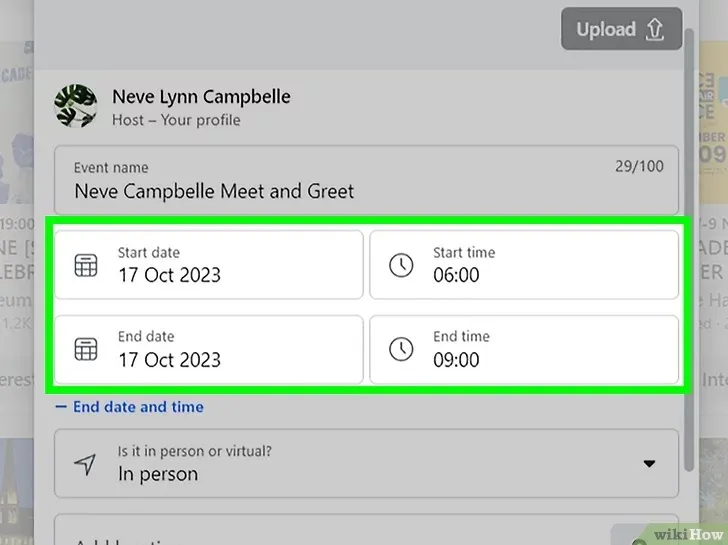Click the Neve Lynn Campbelle host name

(202, 97)
